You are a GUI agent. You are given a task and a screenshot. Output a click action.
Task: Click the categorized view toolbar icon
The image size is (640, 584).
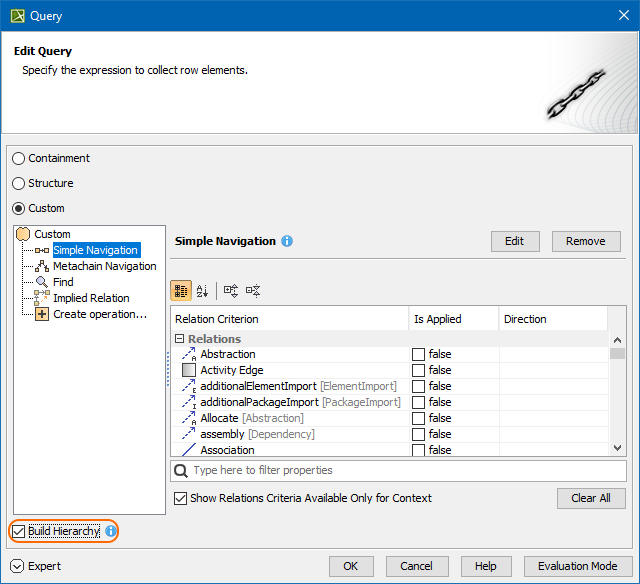(x=181, y=290)
